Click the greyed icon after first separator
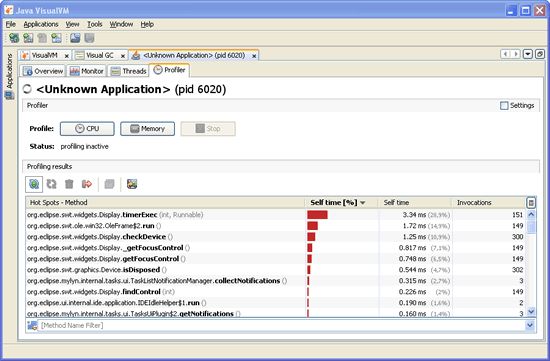This screenshot has height=361, width=550. [109, 184]
